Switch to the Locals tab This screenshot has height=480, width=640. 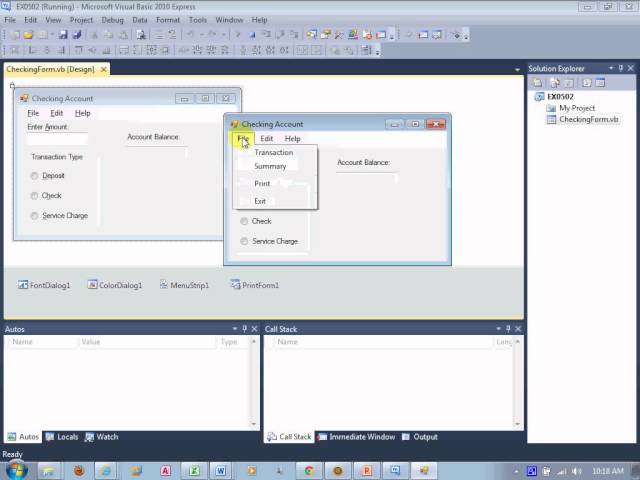coord(62,436)
